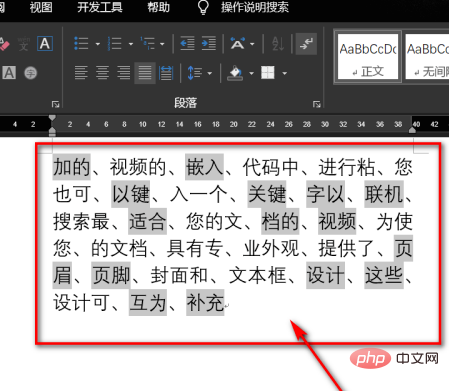This screenshot has width=449, height=391.
Task: Increase paragraph indent
Action: click(x=209, y=44)
